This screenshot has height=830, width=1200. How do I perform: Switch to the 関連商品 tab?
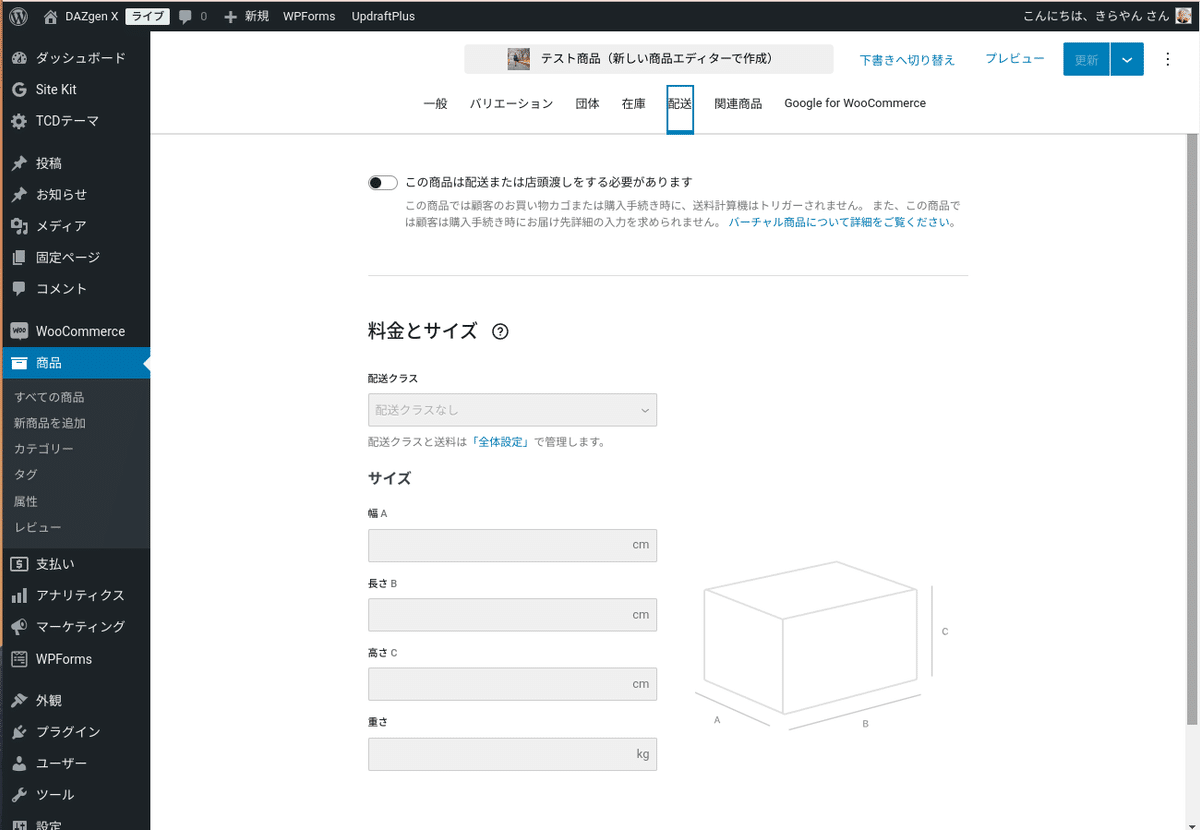[738, 104]
